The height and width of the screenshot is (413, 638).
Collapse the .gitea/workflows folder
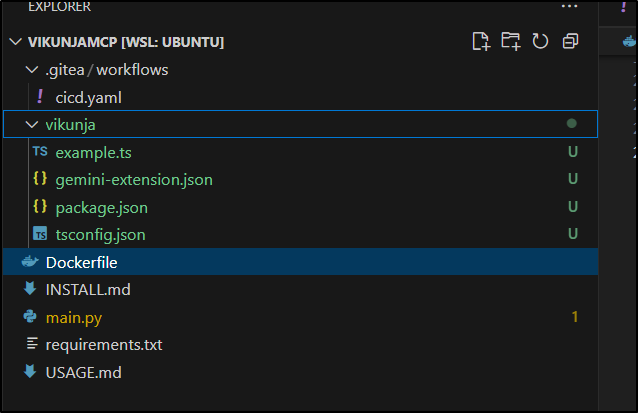click(x=30, y=70)
